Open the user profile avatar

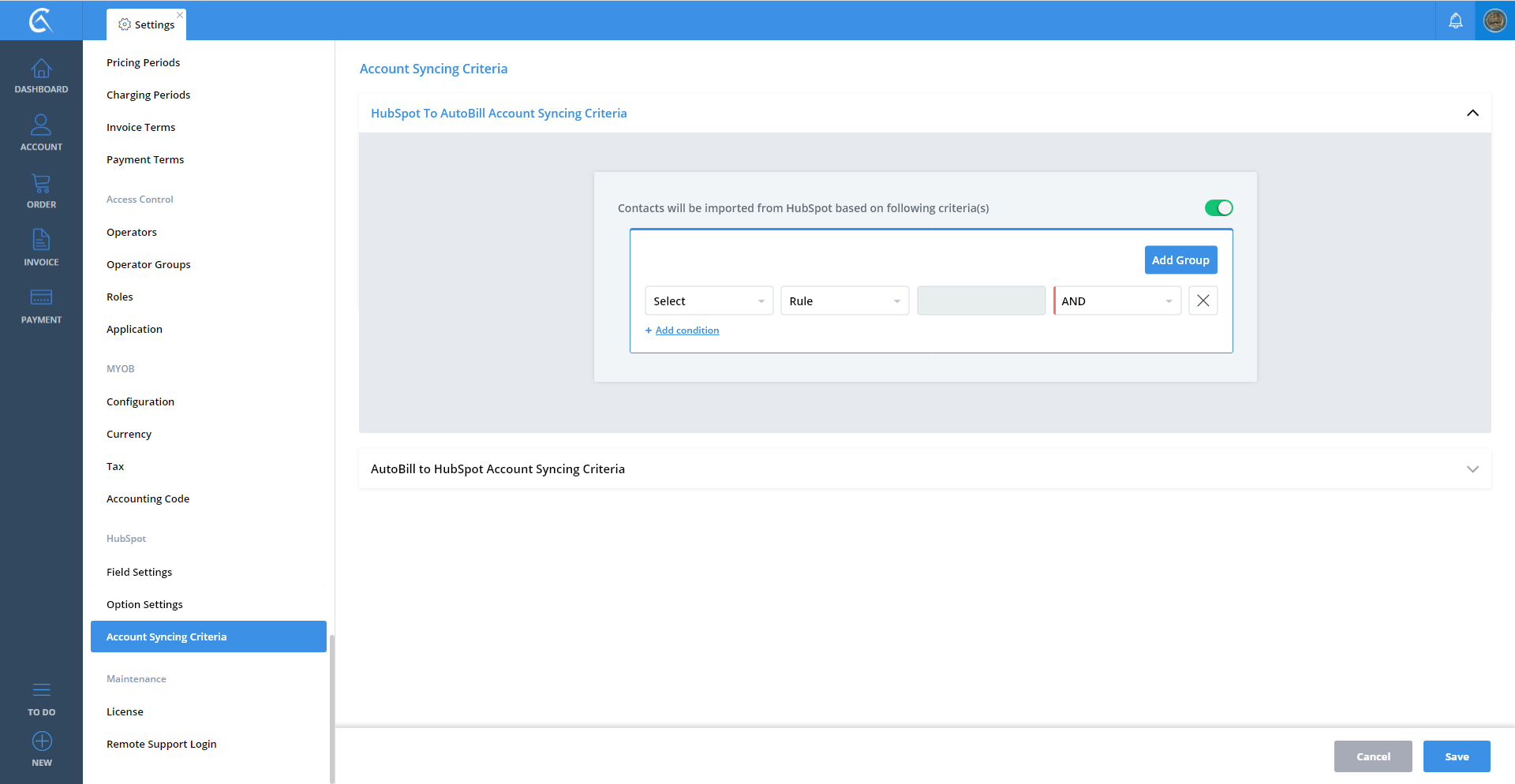[x=1494, y=21]
